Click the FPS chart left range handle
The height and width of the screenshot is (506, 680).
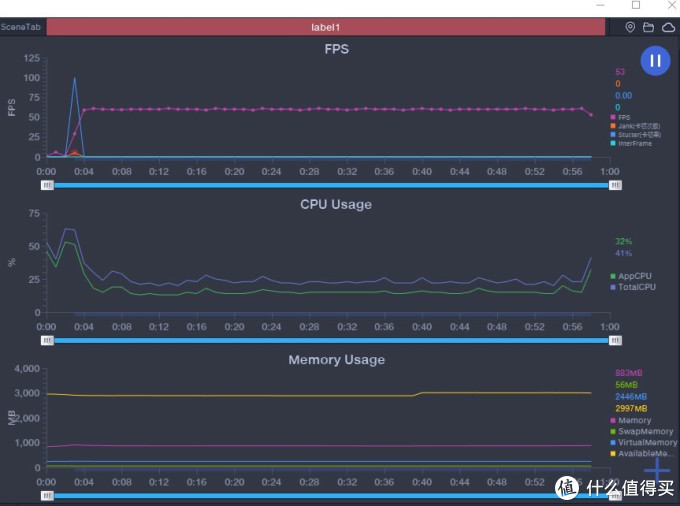coord(47,185)
